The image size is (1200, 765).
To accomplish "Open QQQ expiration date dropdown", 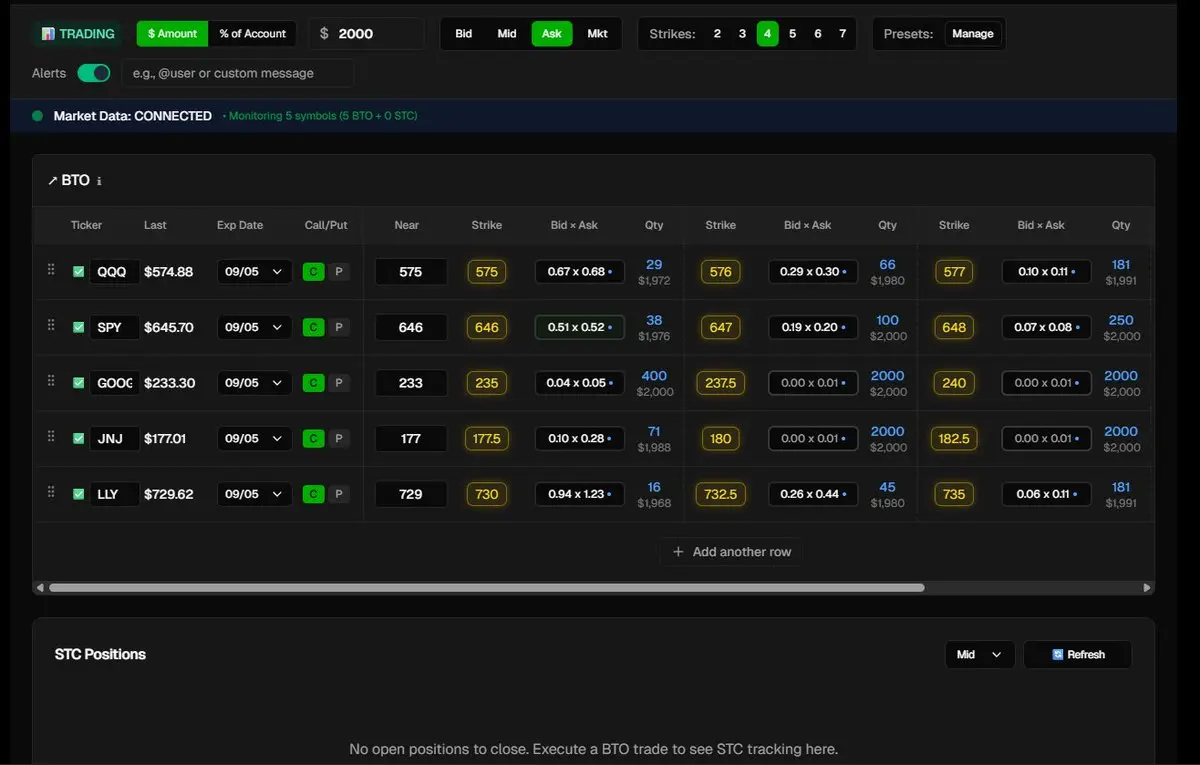I will pyautogui.click(x=254, y=272).
